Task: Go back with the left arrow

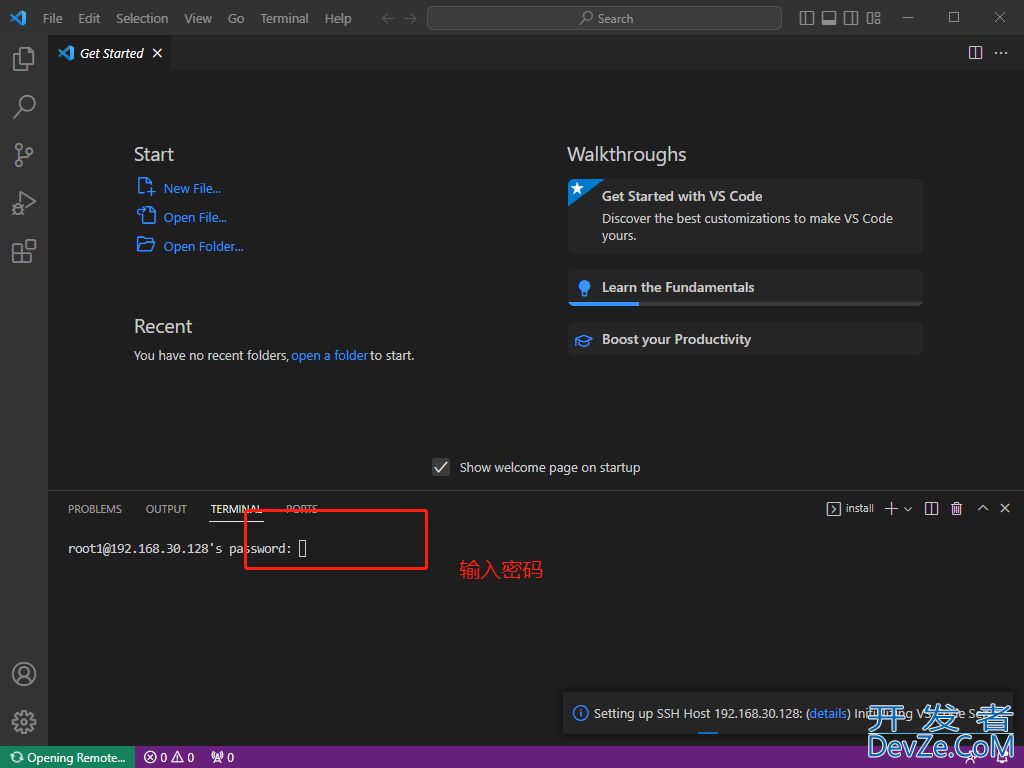Action: [x=388, y=18]
